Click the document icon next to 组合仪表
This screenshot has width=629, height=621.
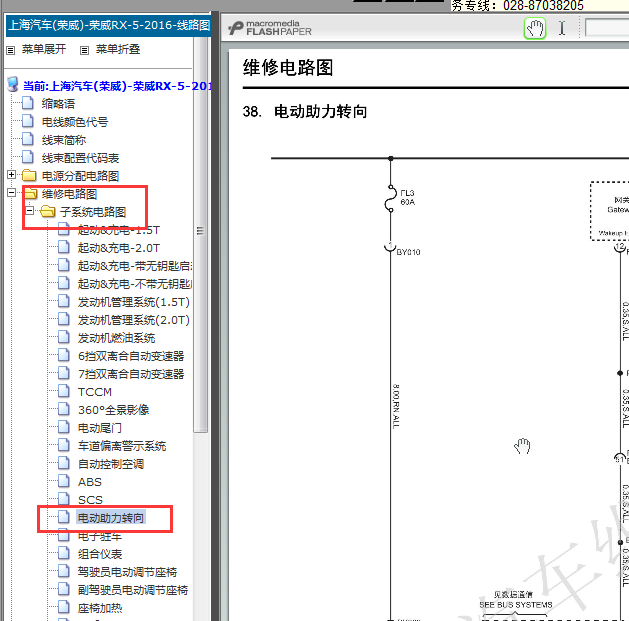tap(64, 553)
